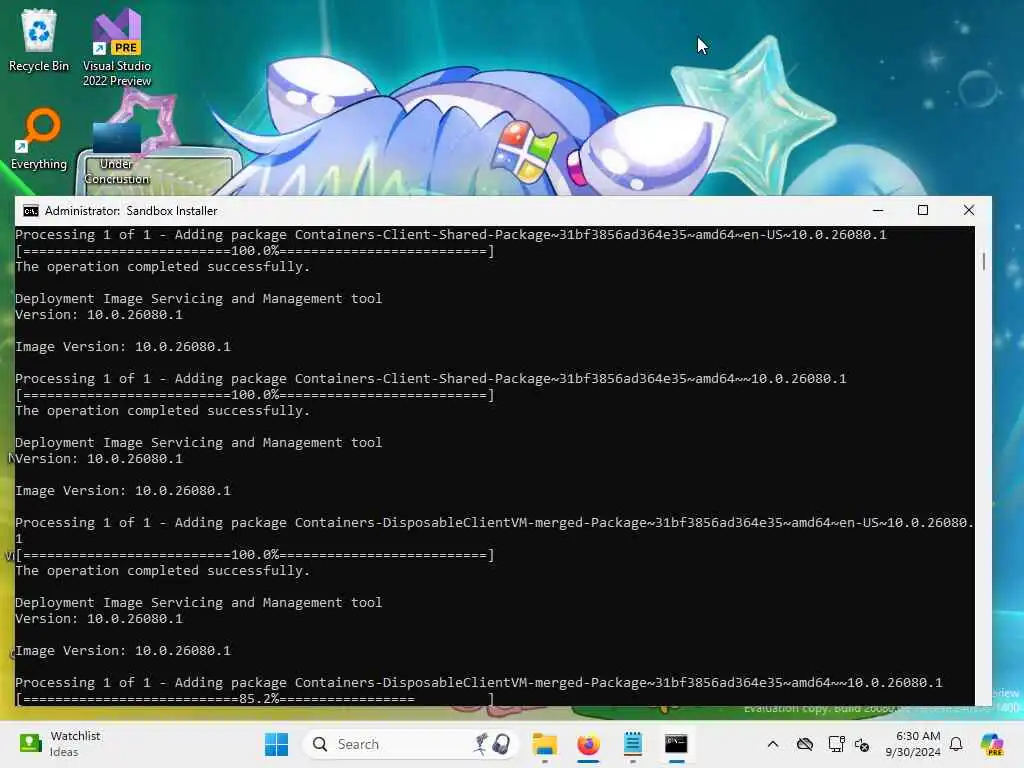Close the Sandbox Installer window
The image size is (1024, 768).
coord(968,210)
